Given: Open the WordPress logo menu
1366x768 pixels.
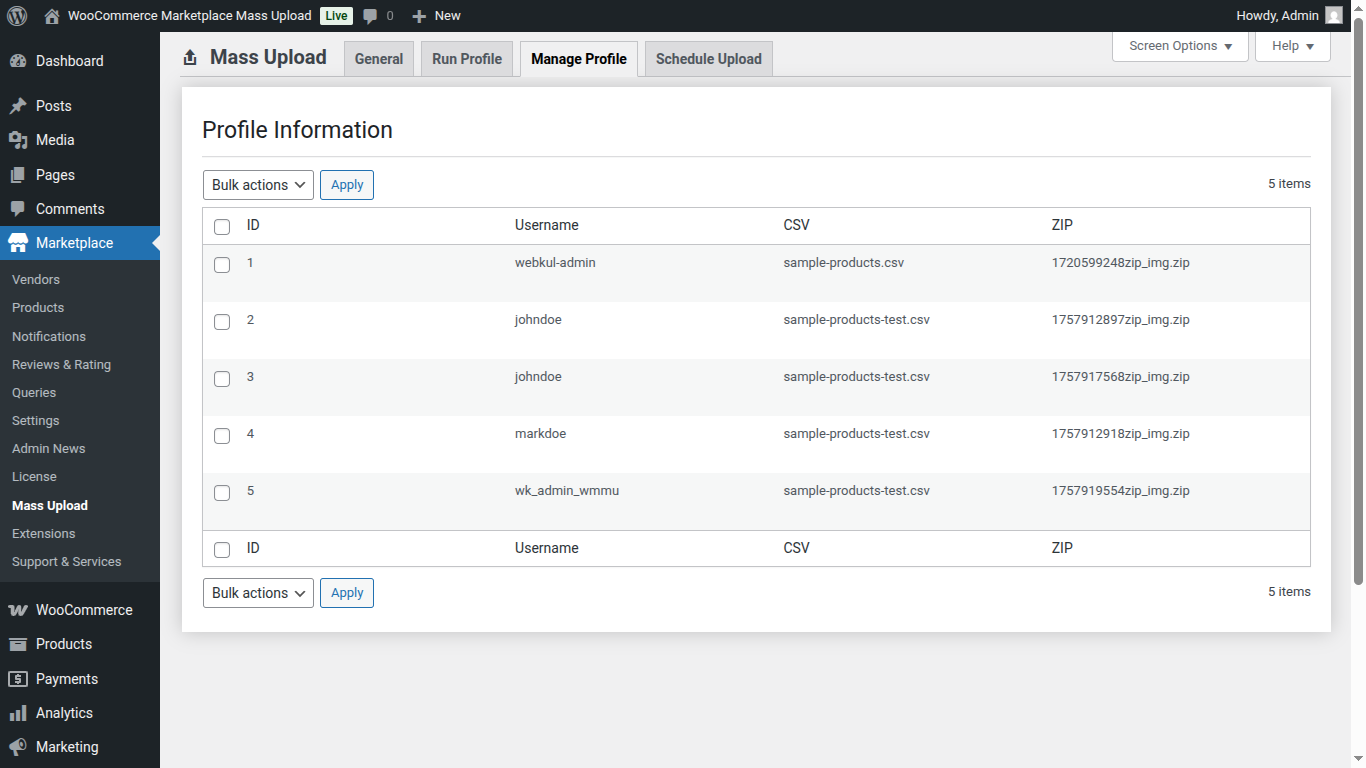Looking at the screenshot, I should tap(16, 15).
